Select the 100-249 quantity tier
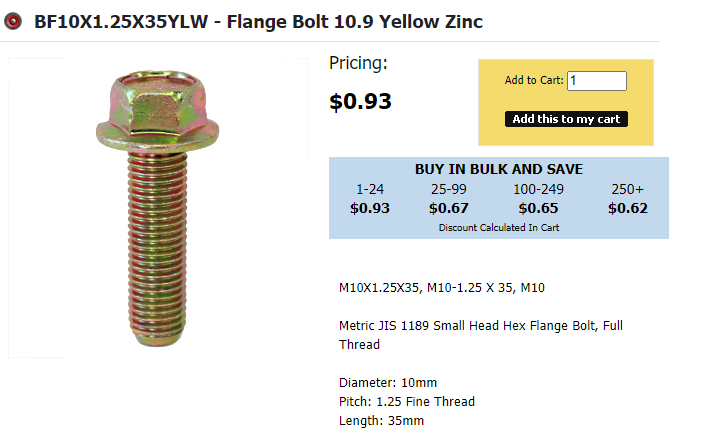 pos(538,189)
